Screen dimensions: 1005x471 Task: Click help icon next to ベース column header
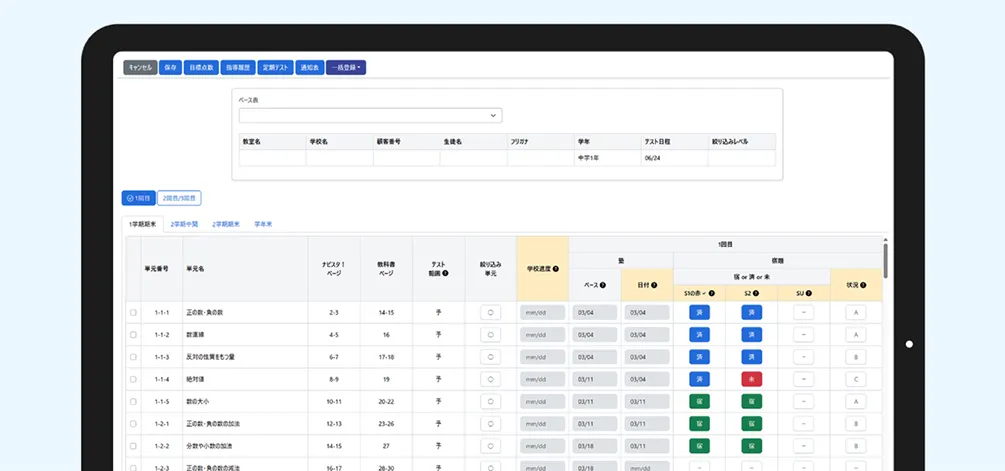(603, 285)
